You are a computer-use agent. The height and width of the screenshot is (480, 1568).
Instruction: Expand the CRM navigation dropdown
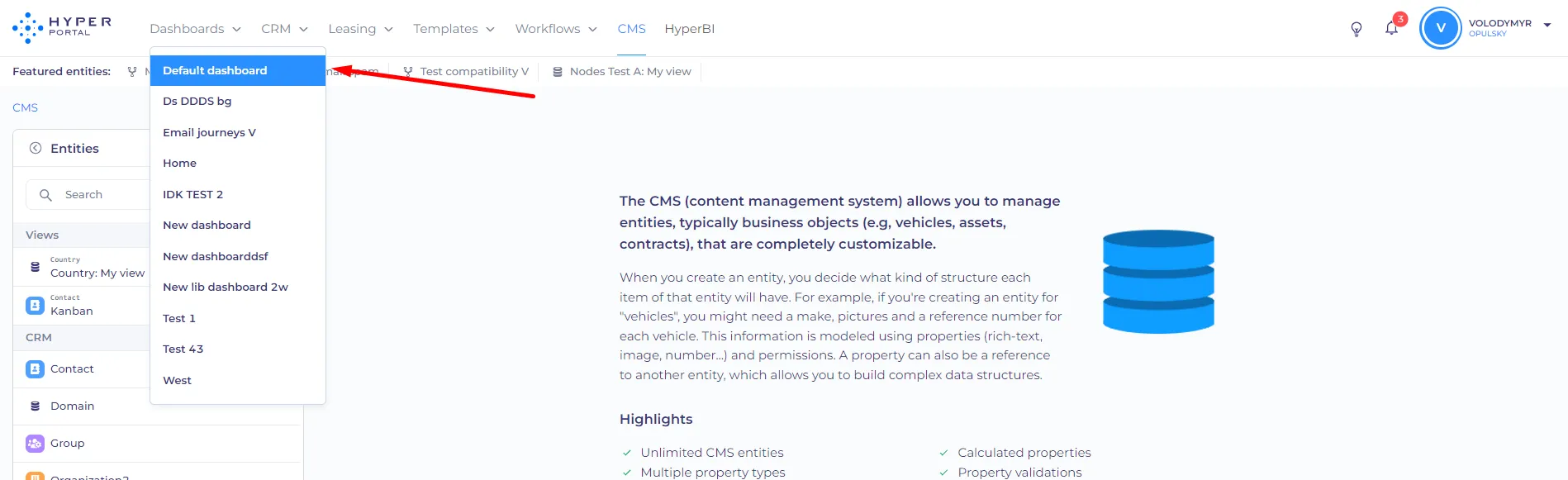pyautogui.click(x=284, y=29)
